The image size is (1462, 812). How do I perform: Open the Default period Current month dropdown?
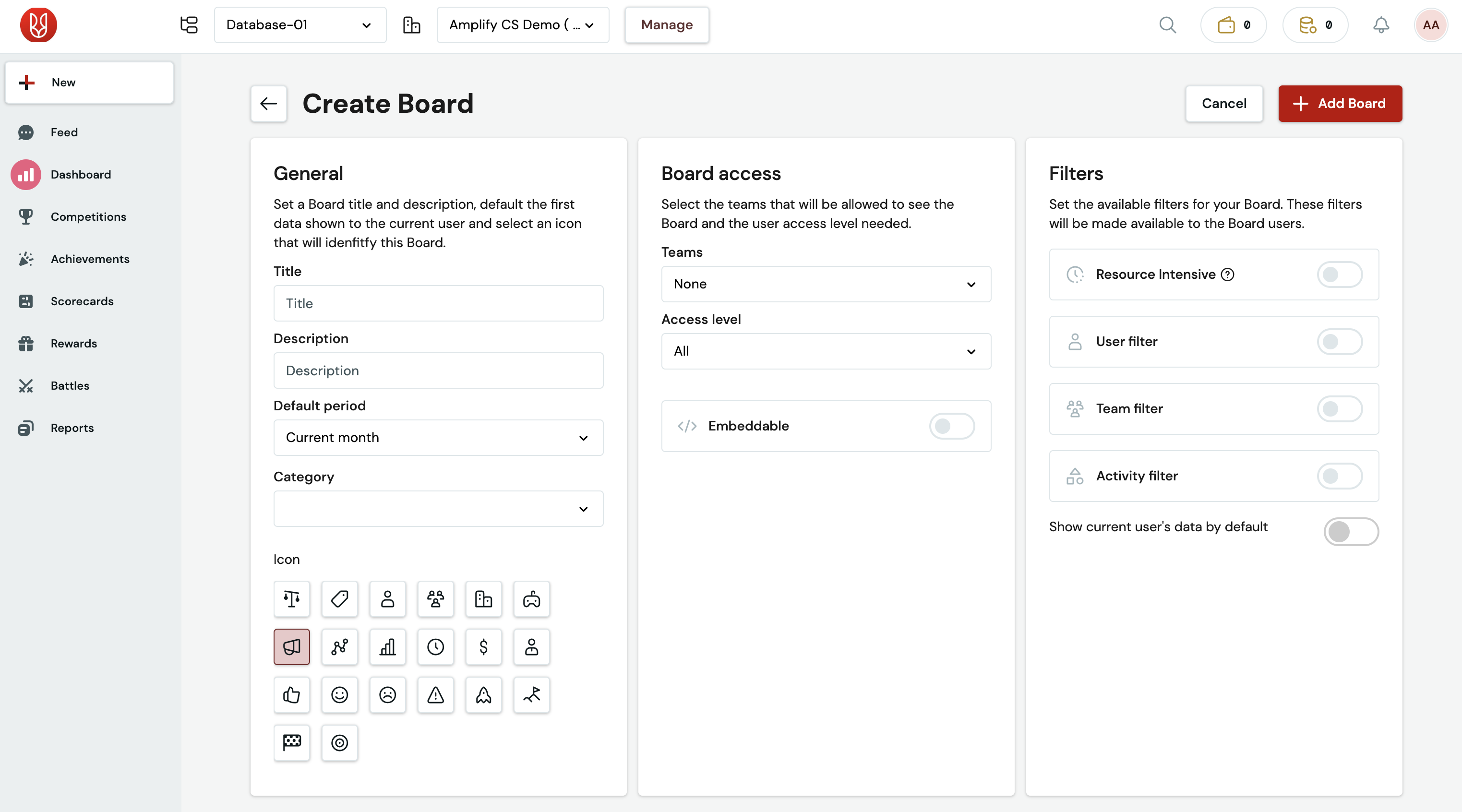click(438, 438)
